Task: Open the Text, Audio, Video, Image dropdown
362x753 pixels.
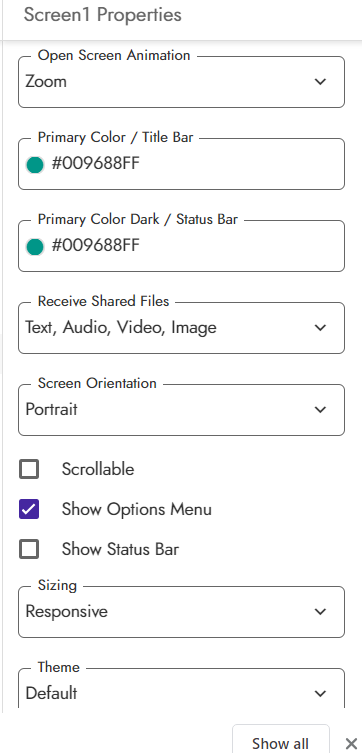Action: click(x=181, y=328)
